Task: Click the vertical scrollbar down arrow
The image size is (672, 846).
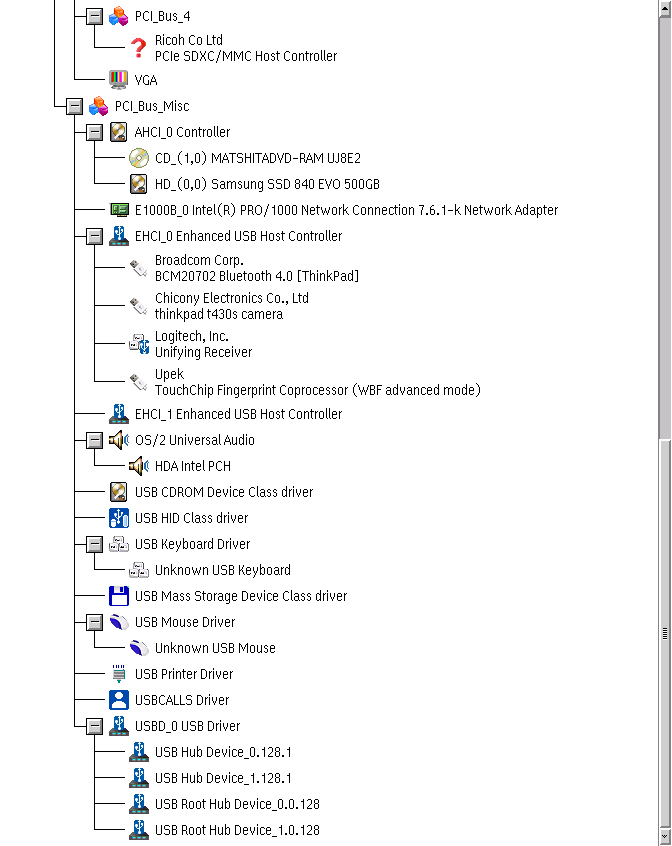Action: (664, 835)
